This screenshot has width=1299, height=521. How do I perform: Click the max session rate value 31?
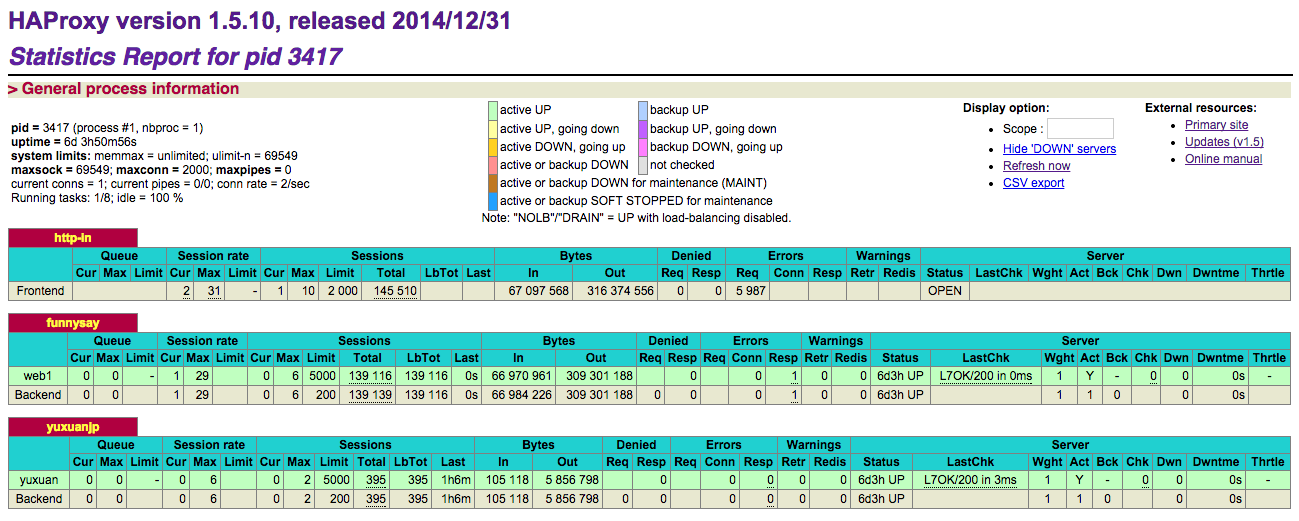point(213,291)
